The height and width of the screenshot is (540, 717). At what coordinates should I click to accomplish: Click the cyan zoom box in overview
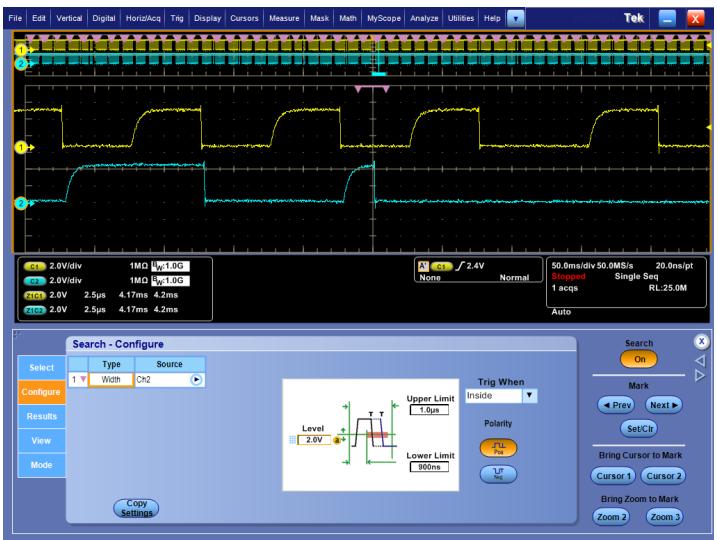pos(379,74)
